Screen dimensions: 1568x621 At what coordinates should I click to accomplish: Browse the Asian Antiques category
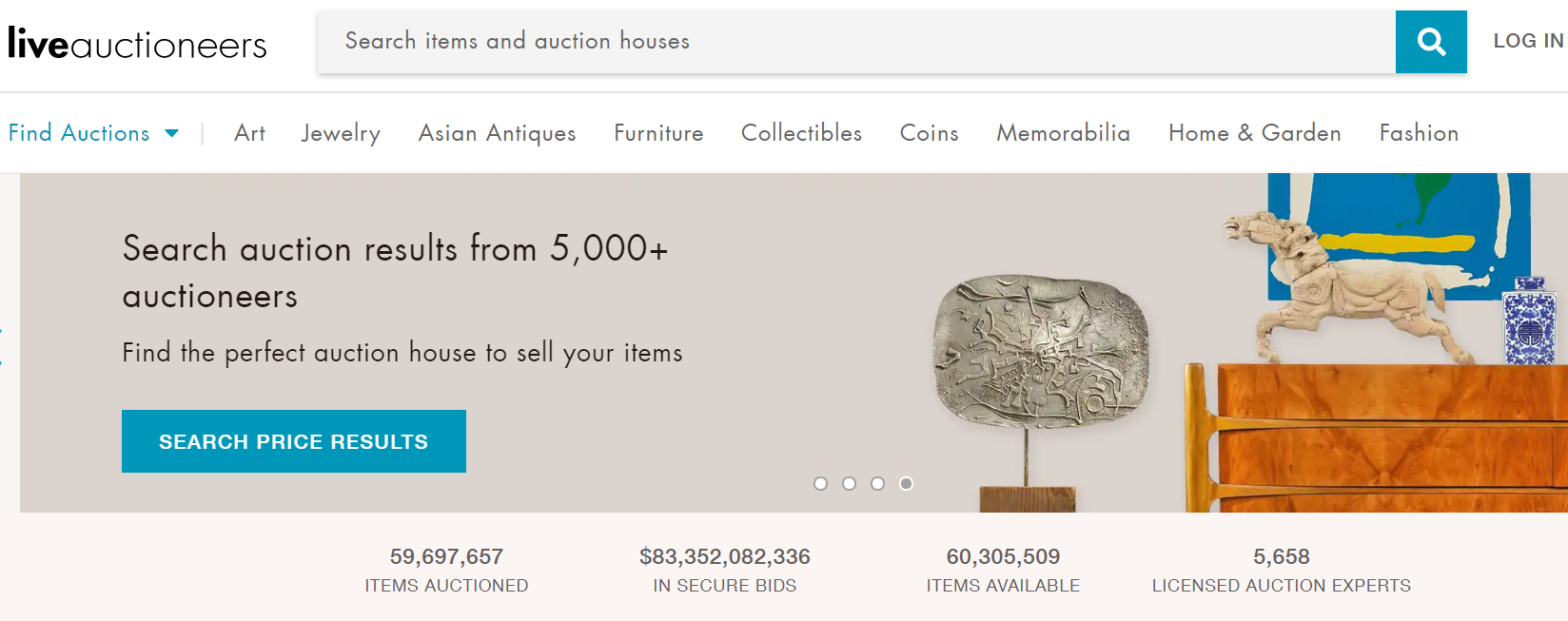[497, 133]
